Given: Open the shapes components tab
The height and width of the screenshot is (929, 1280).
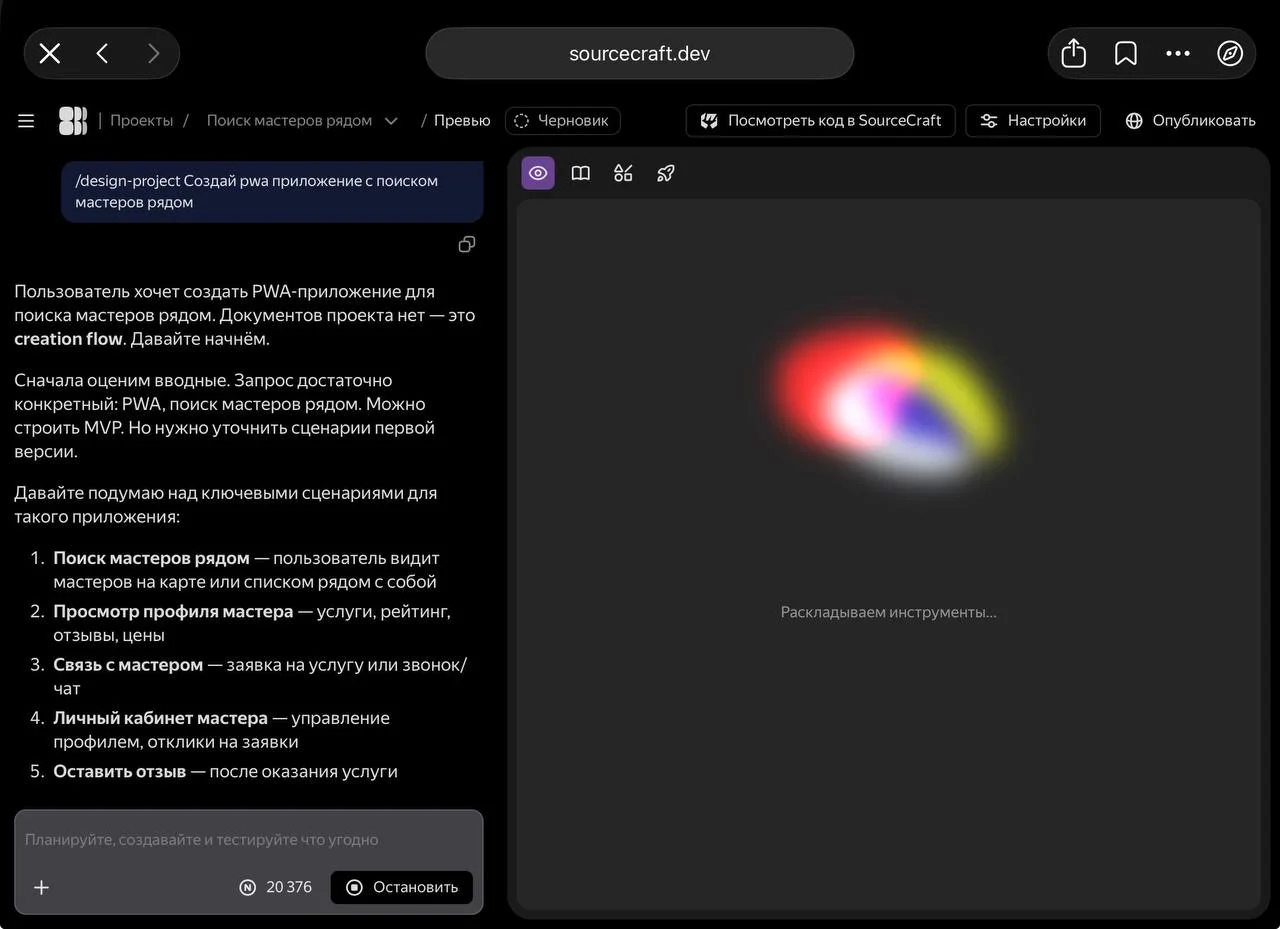Looking at the screenshot, I should point(623,173).
